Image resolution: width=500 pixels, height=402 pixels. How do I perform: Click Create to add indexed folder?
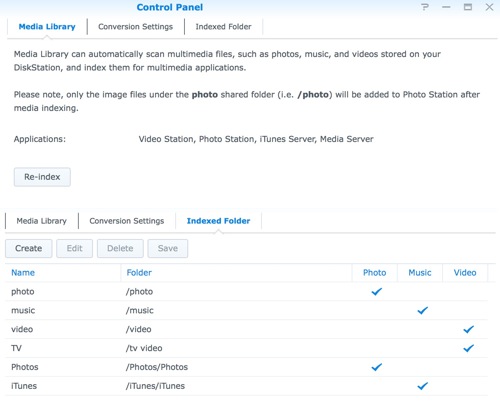tap(29, 248)
